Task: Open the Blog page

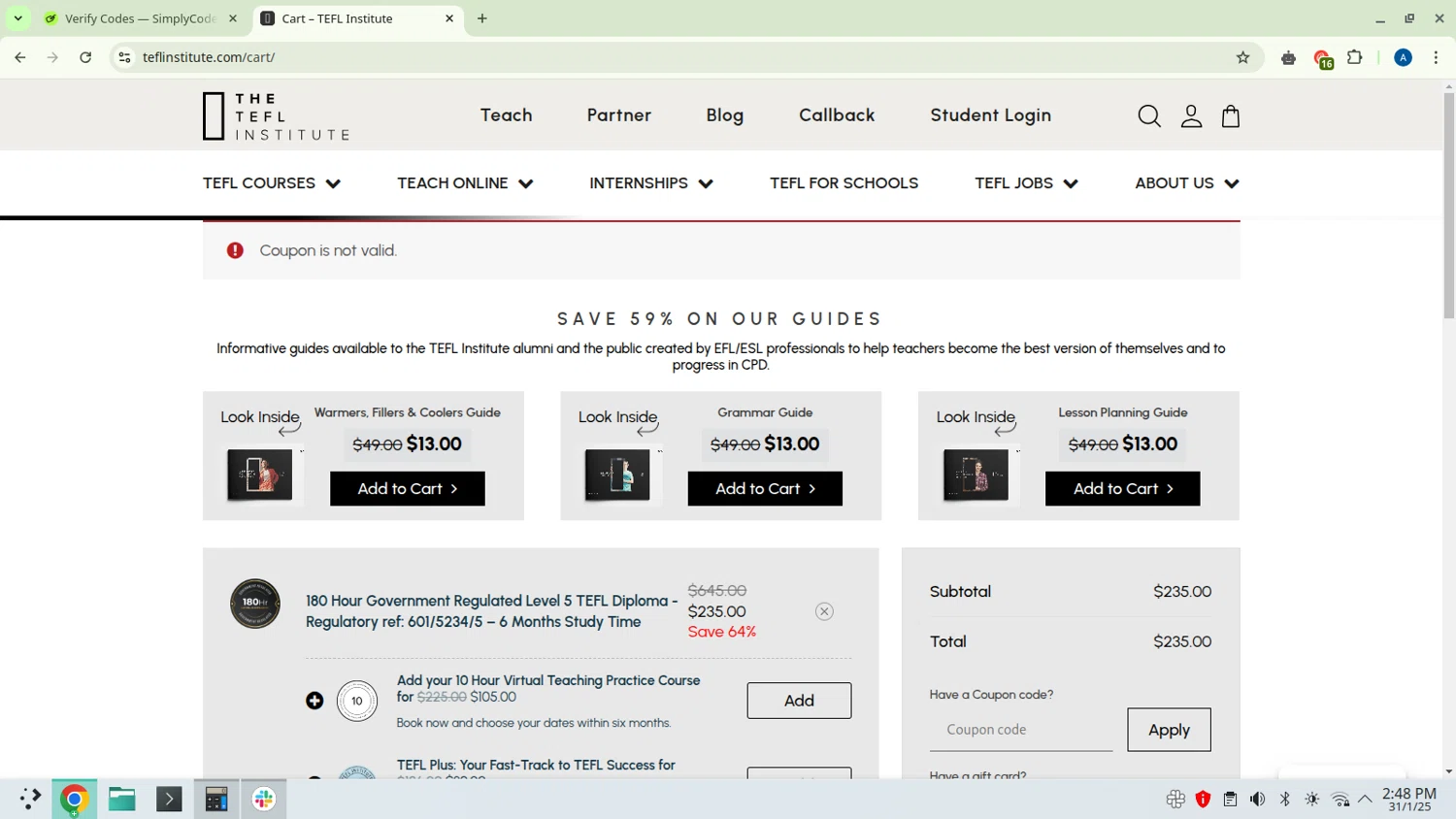Action: [x=725, y=115]
